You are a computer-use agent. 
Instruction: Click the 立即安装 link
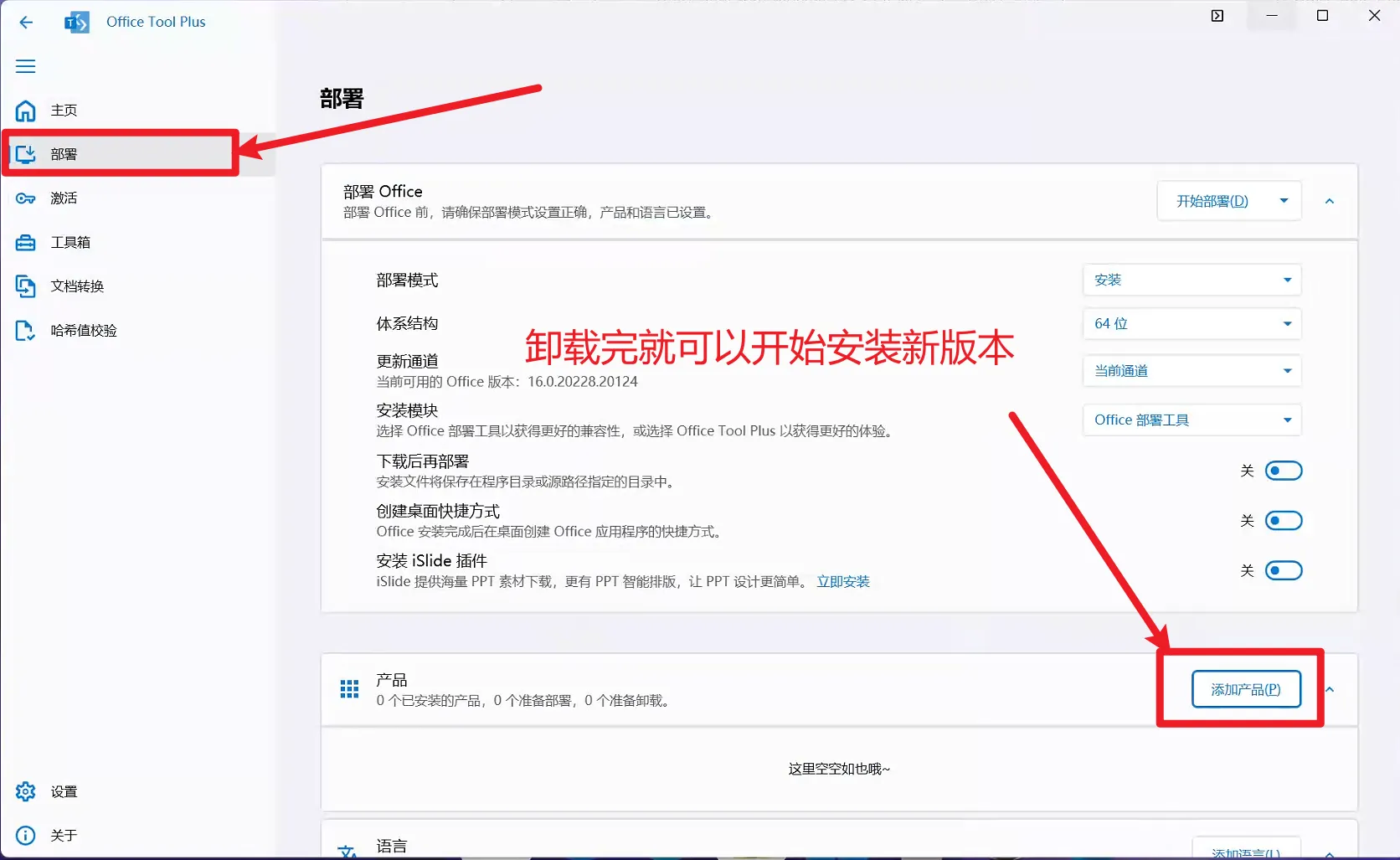(x=843, y=581)
